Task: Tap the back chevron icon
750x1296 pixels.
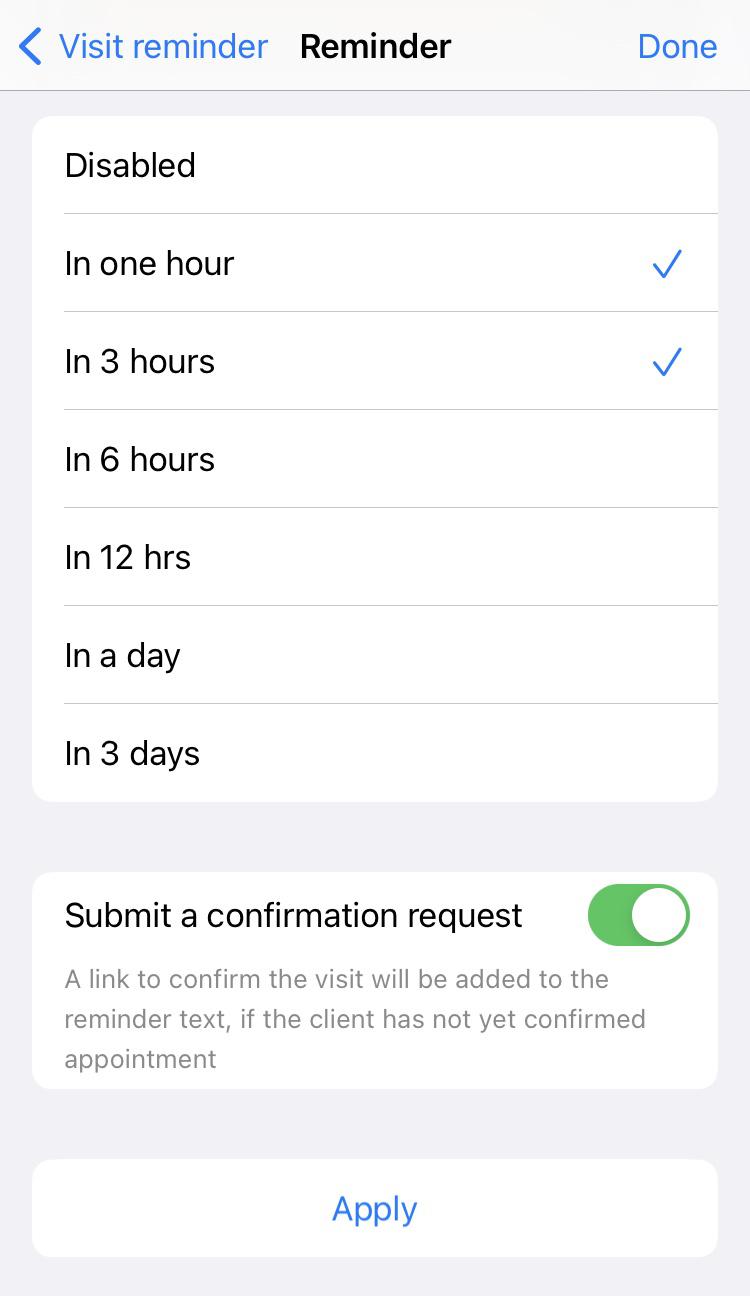Action: tap(31, 46)
